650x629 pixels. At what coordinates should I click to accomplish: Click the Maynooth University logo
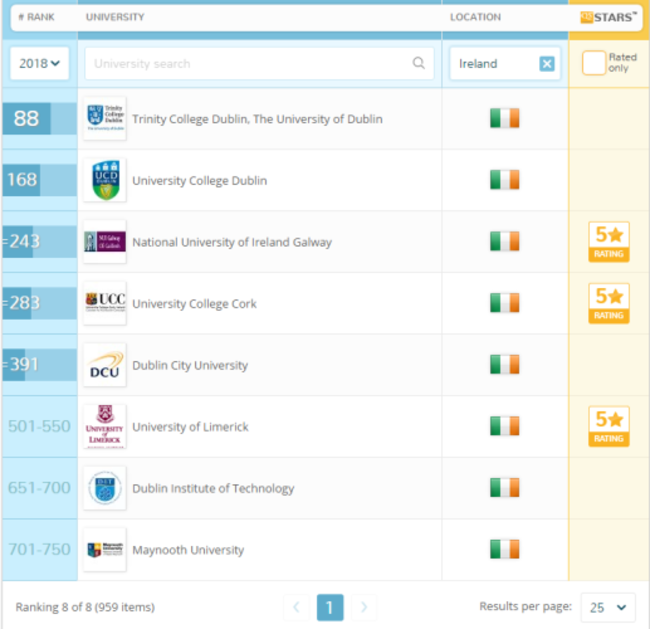[x=105, y=550]
